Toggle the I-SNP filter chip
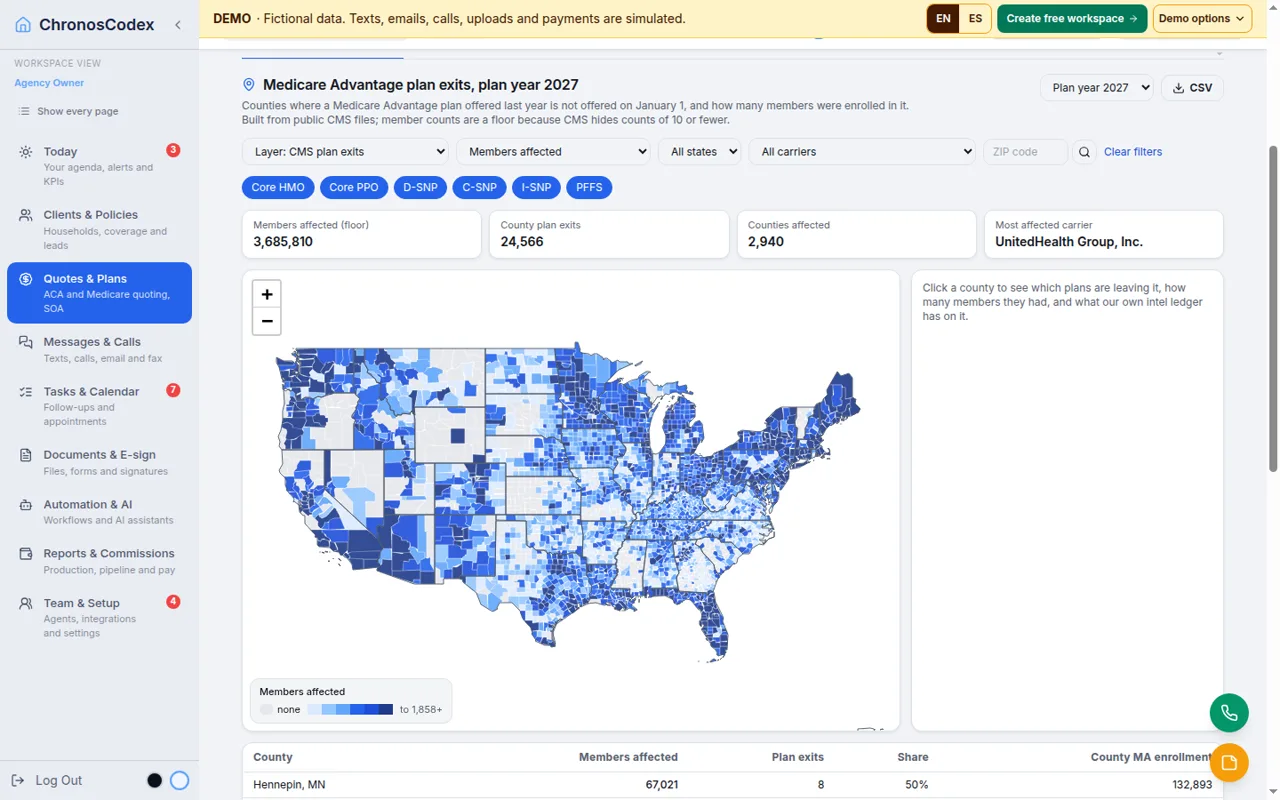1280x800 pixels. pos(536,187)
